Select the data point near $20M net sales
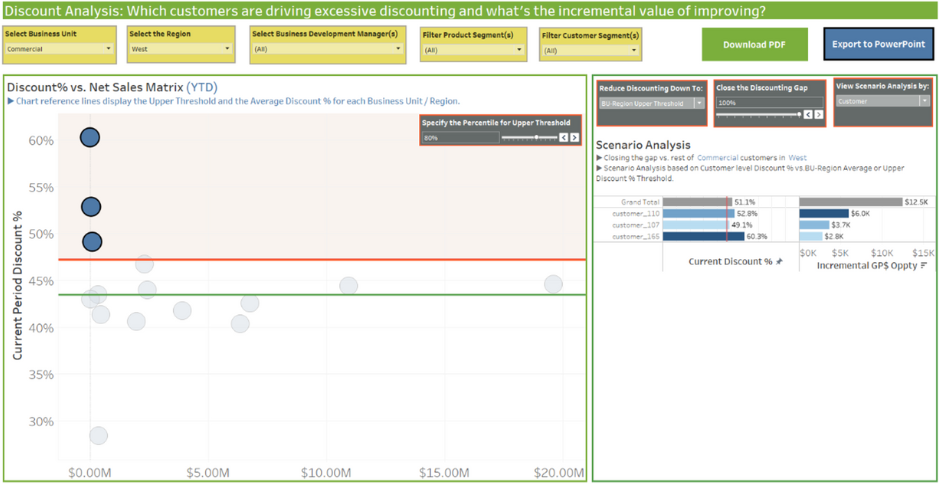This screenshot has height=484, width=940. coord(553,284)
